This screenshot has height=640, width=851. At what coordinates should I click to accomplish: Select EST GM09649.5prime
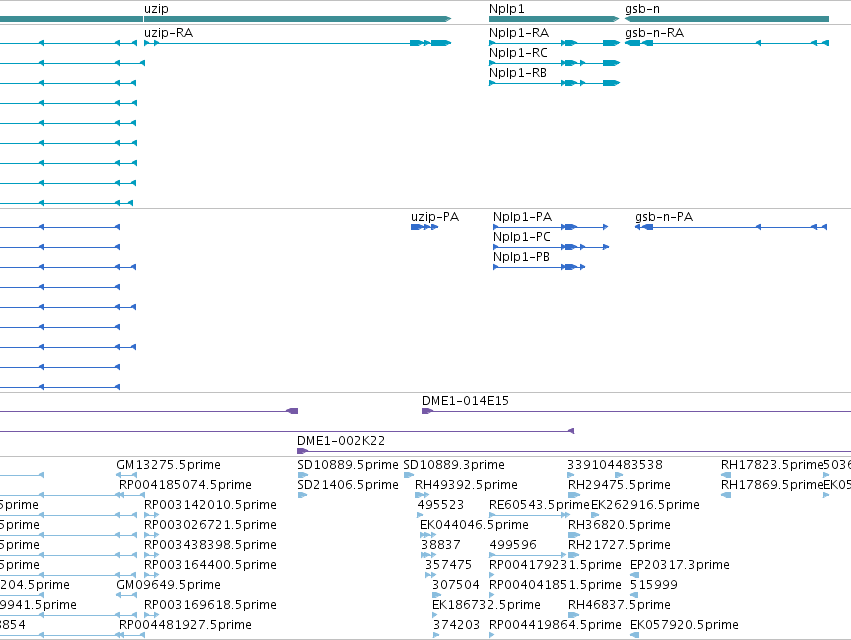[168, 585]
